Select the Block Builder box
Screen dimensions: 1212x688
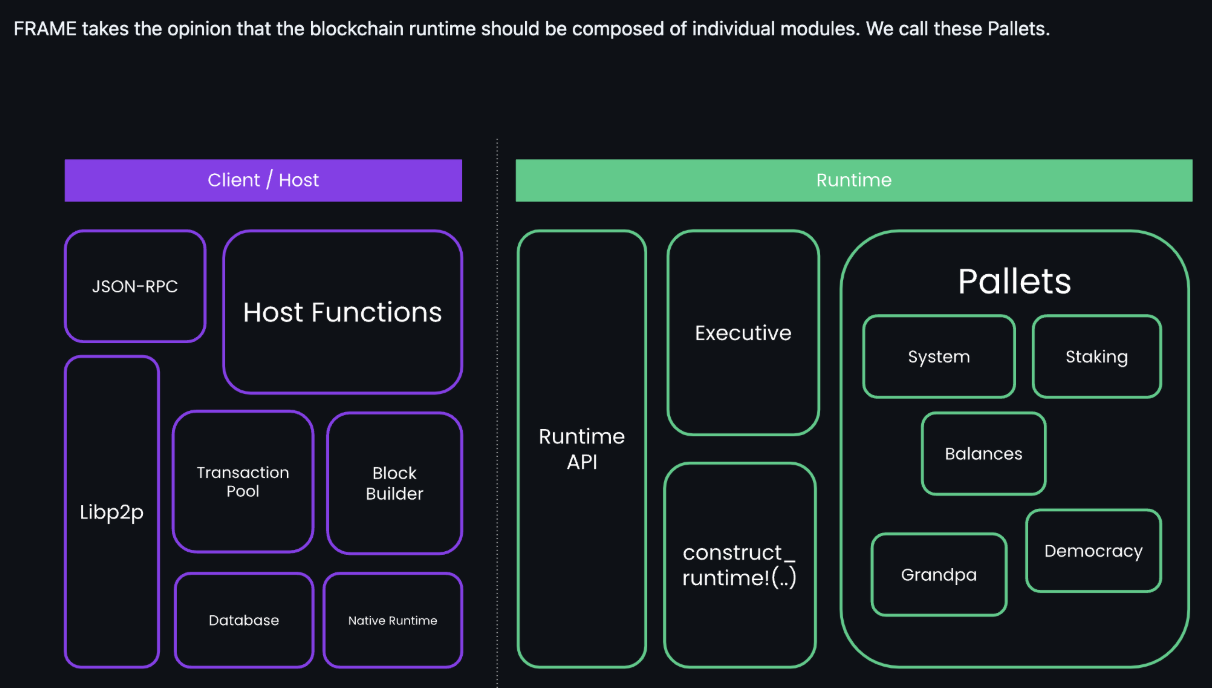pyautogui.click(x=395, y=483)
